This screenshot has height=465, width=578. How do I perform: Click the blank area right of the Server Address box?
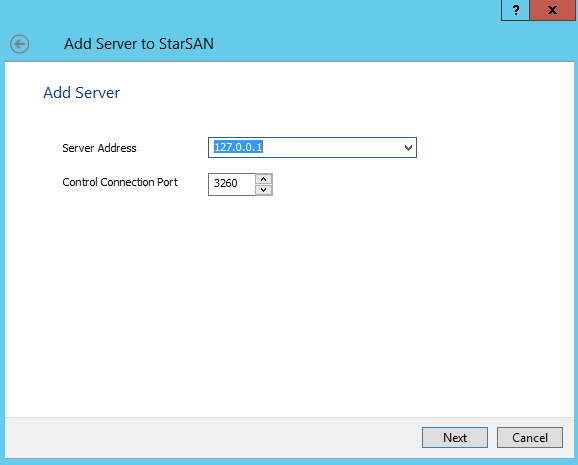494,148
